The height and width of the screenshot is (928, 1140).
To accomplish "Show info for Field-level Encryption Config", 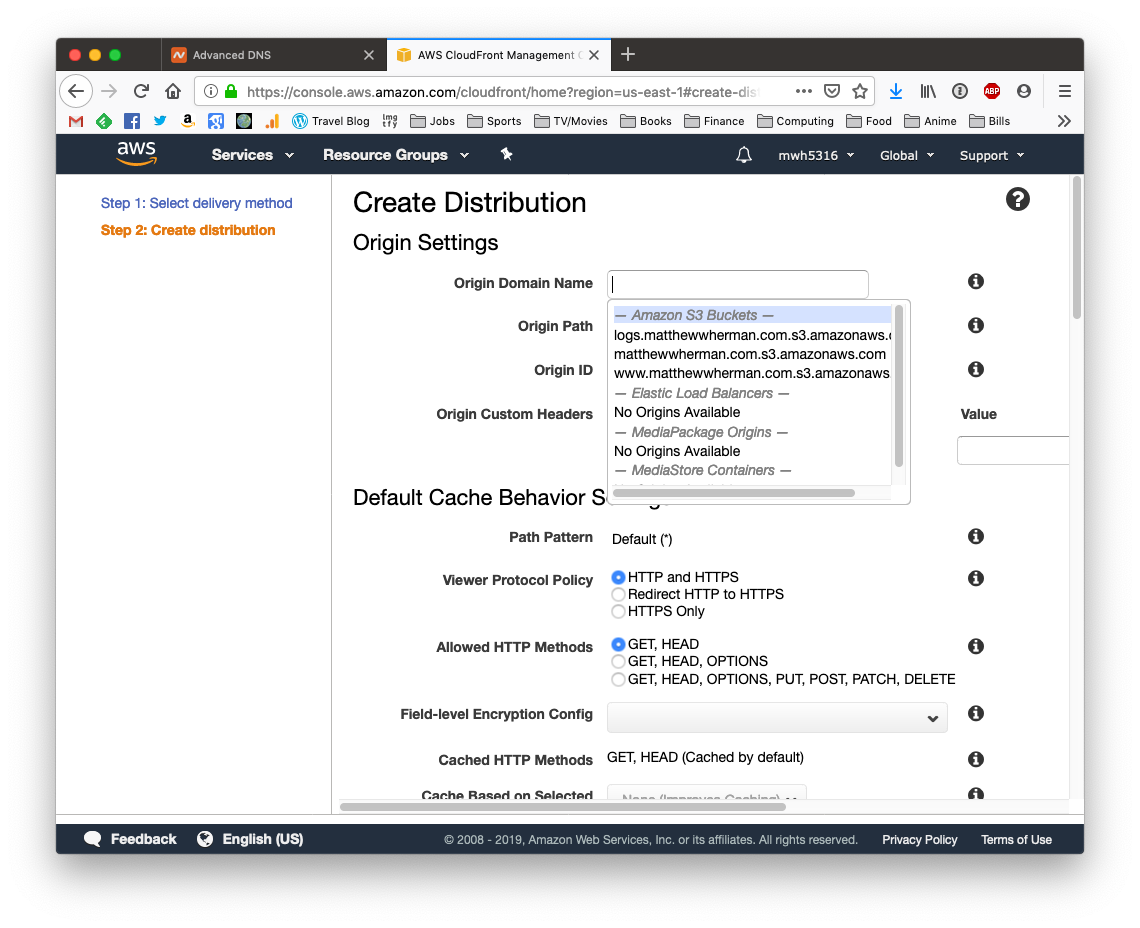I will 976,713.
